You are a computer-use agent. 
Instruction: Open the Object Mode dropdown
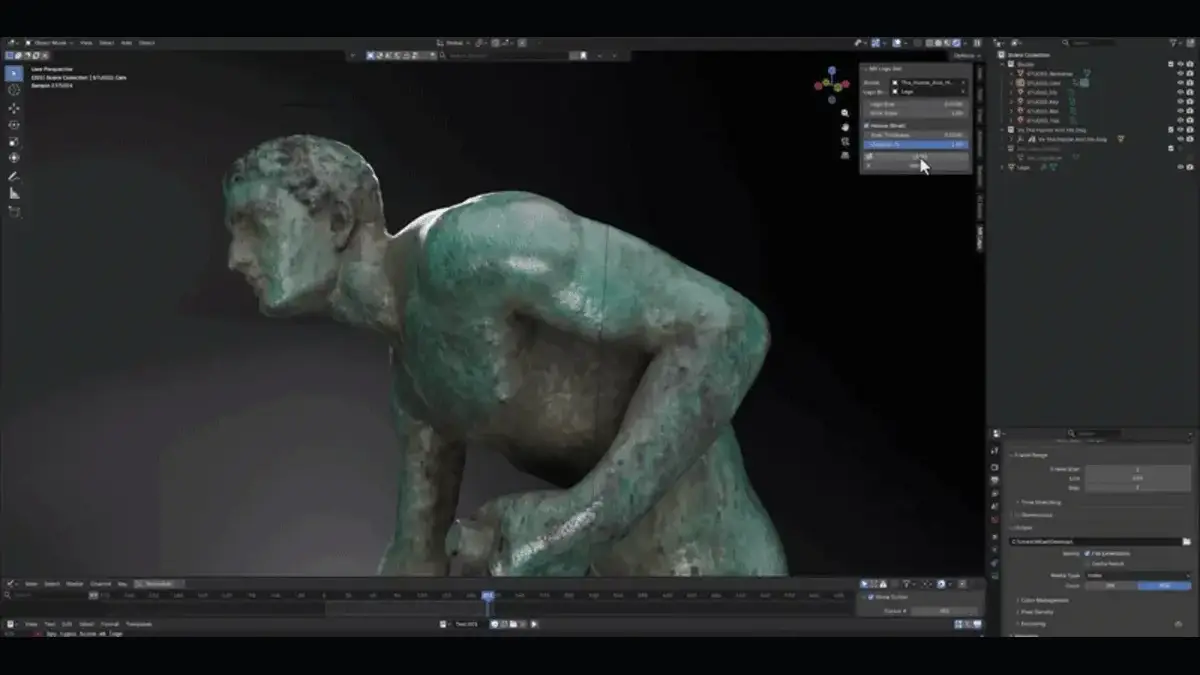pos(49,43)
